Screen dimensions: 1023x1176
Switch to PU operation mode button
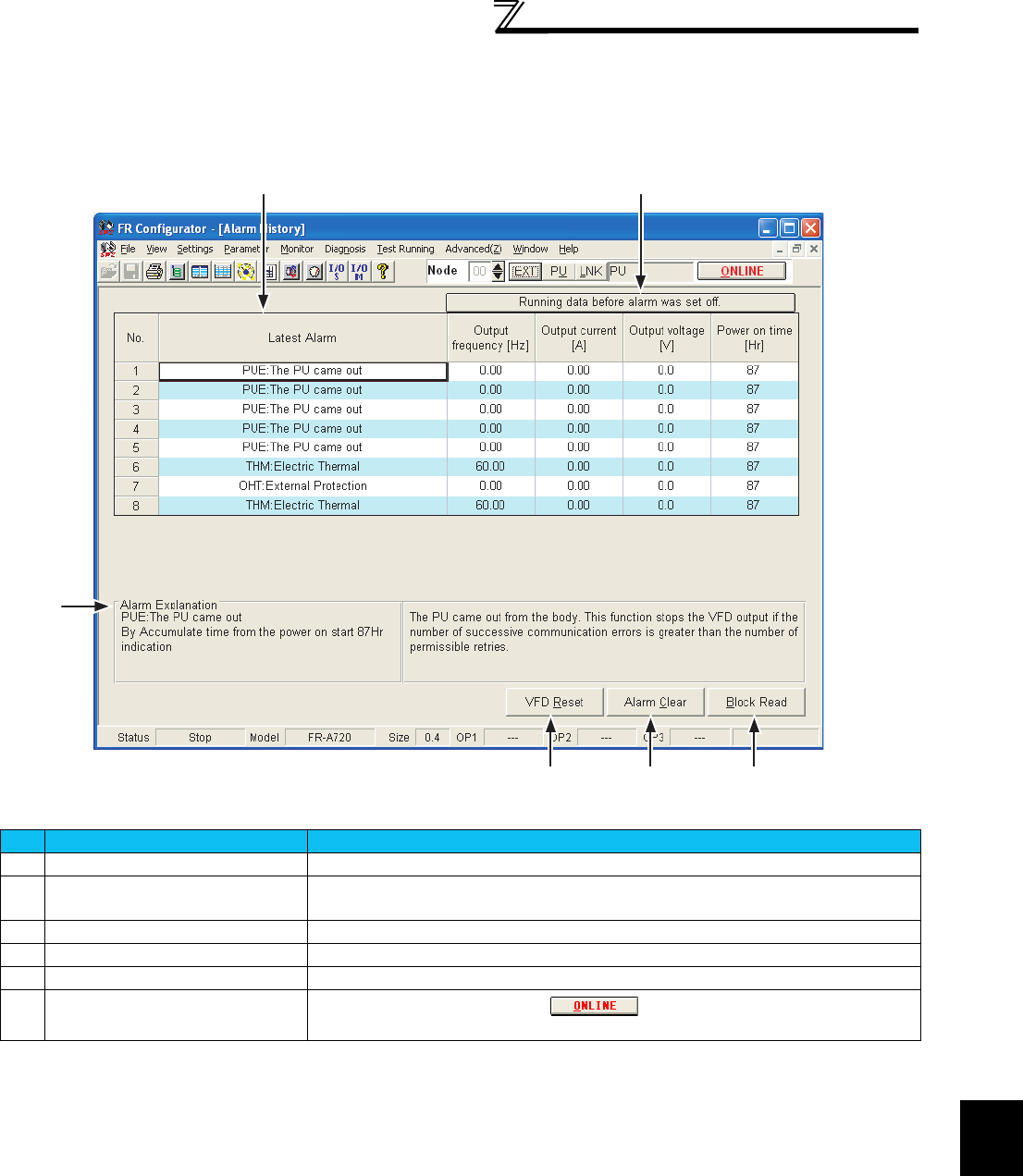(559, 271)
